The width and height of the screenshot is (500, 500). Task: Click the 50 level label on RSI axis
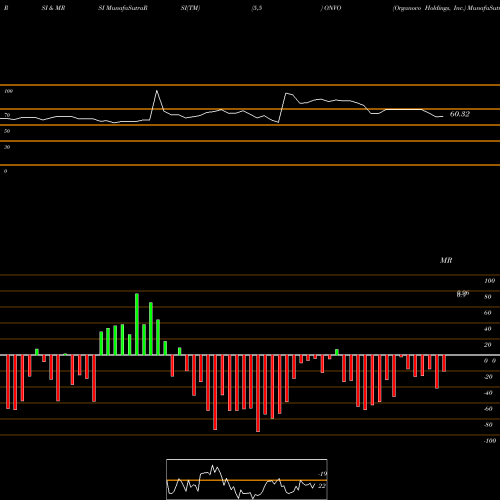tap(7, 131)
